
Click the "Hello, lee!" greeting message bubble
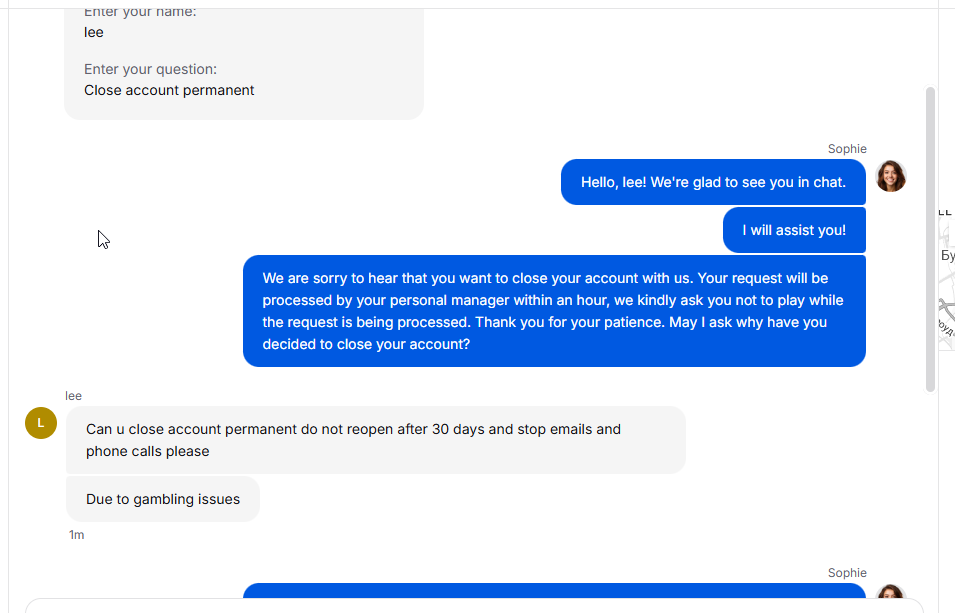coord(713,182)
